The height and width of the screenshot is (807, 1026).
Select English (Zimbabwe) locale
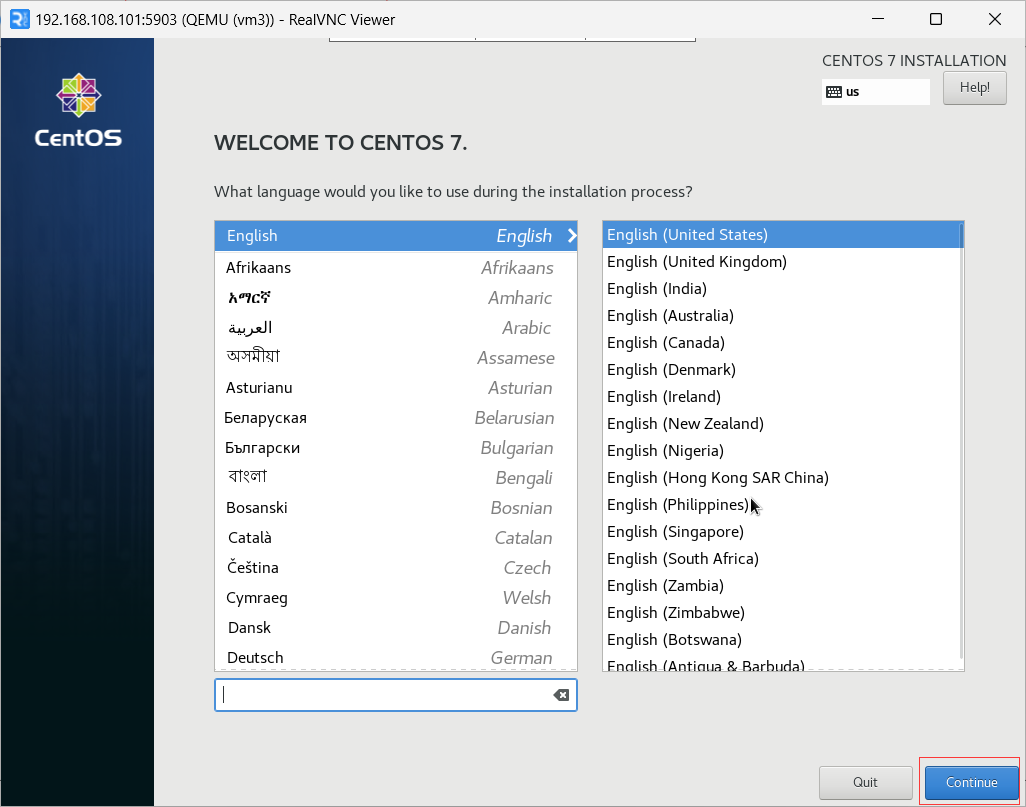pyautogui.click(x=781, y=613)
